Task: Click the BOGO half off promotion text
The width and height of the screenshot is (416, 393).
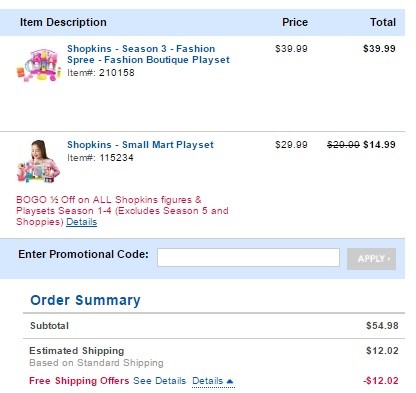Action: coord(122,211)
